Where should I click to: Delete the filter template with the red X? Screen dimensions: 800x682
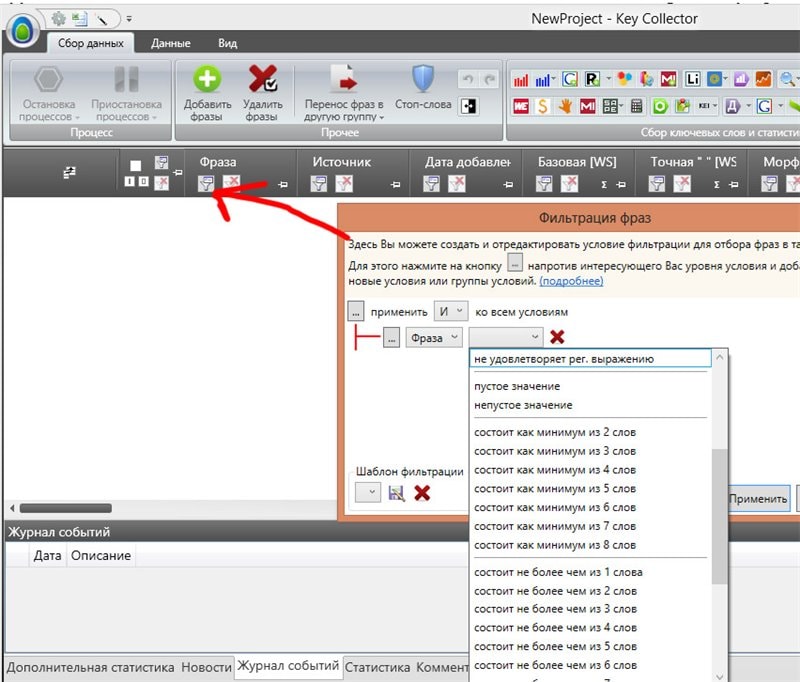[422, 493]
